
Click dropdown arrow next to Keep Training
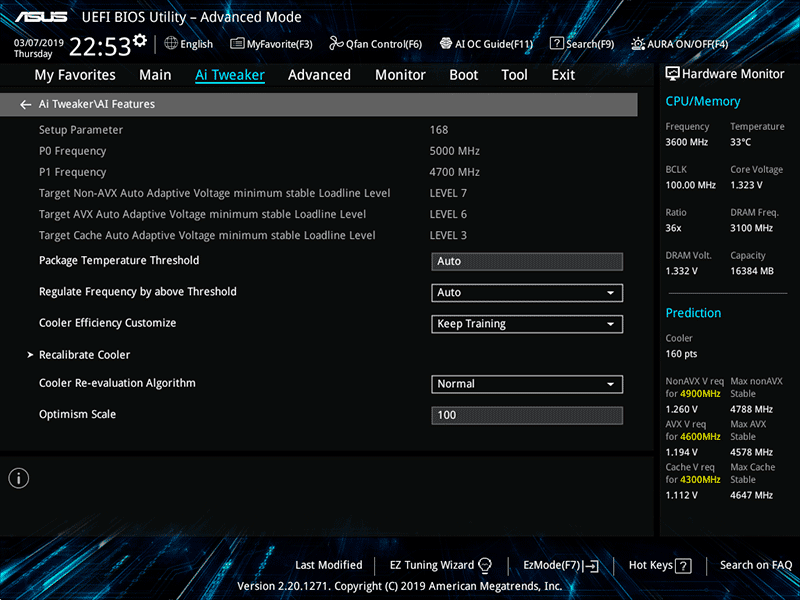[610, 324]
